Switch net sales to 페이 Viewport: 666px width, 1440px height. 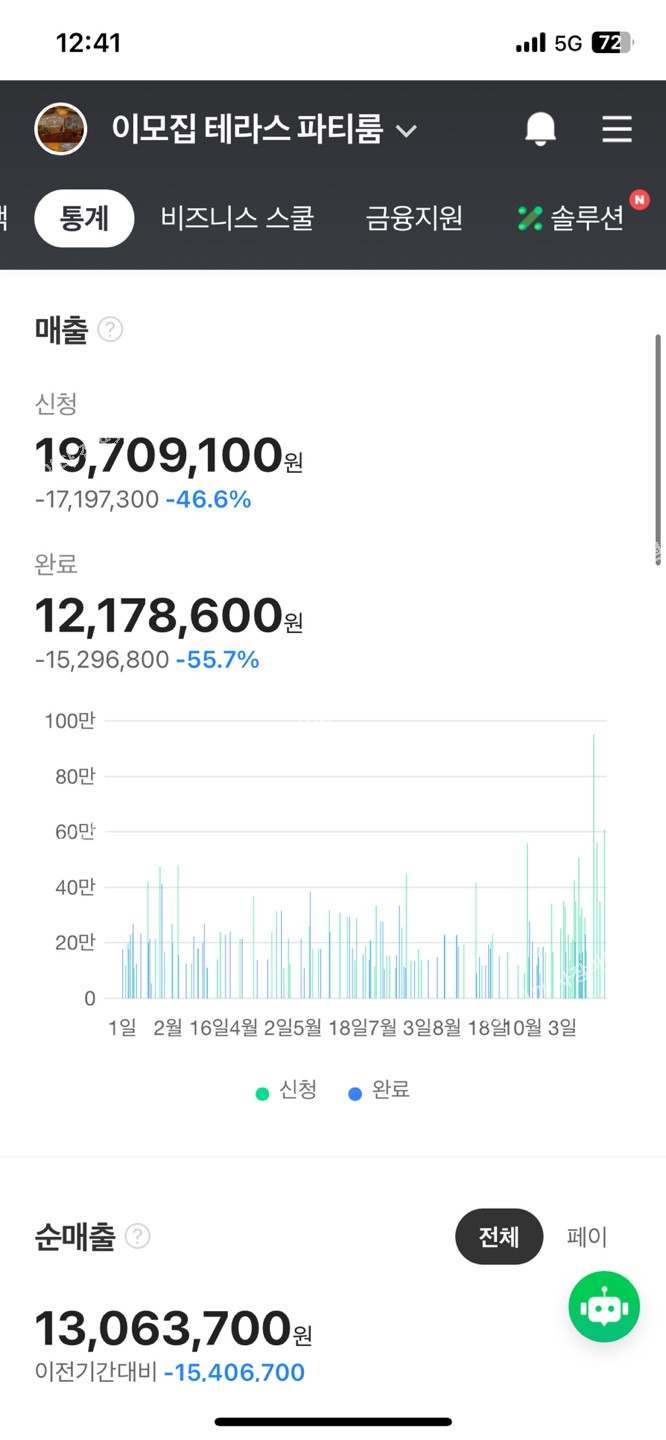(x=586, y=1237)
